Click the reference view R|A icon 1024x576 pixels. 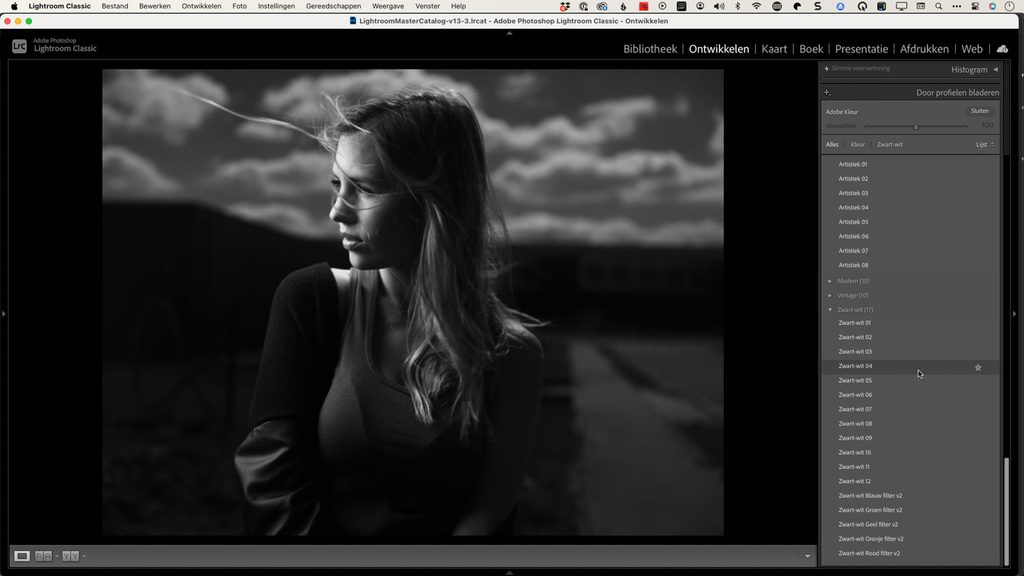click(43, 556)
